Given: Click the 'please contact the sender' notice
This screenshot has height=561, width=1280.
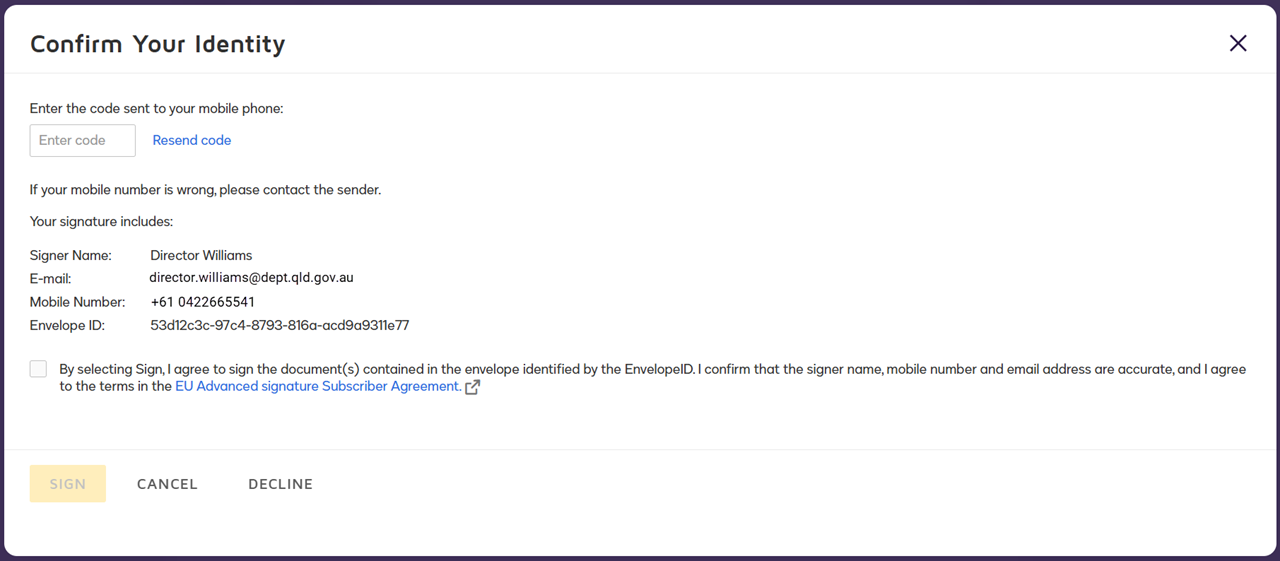Looking at the screenshot, I should tap(205, 190).
